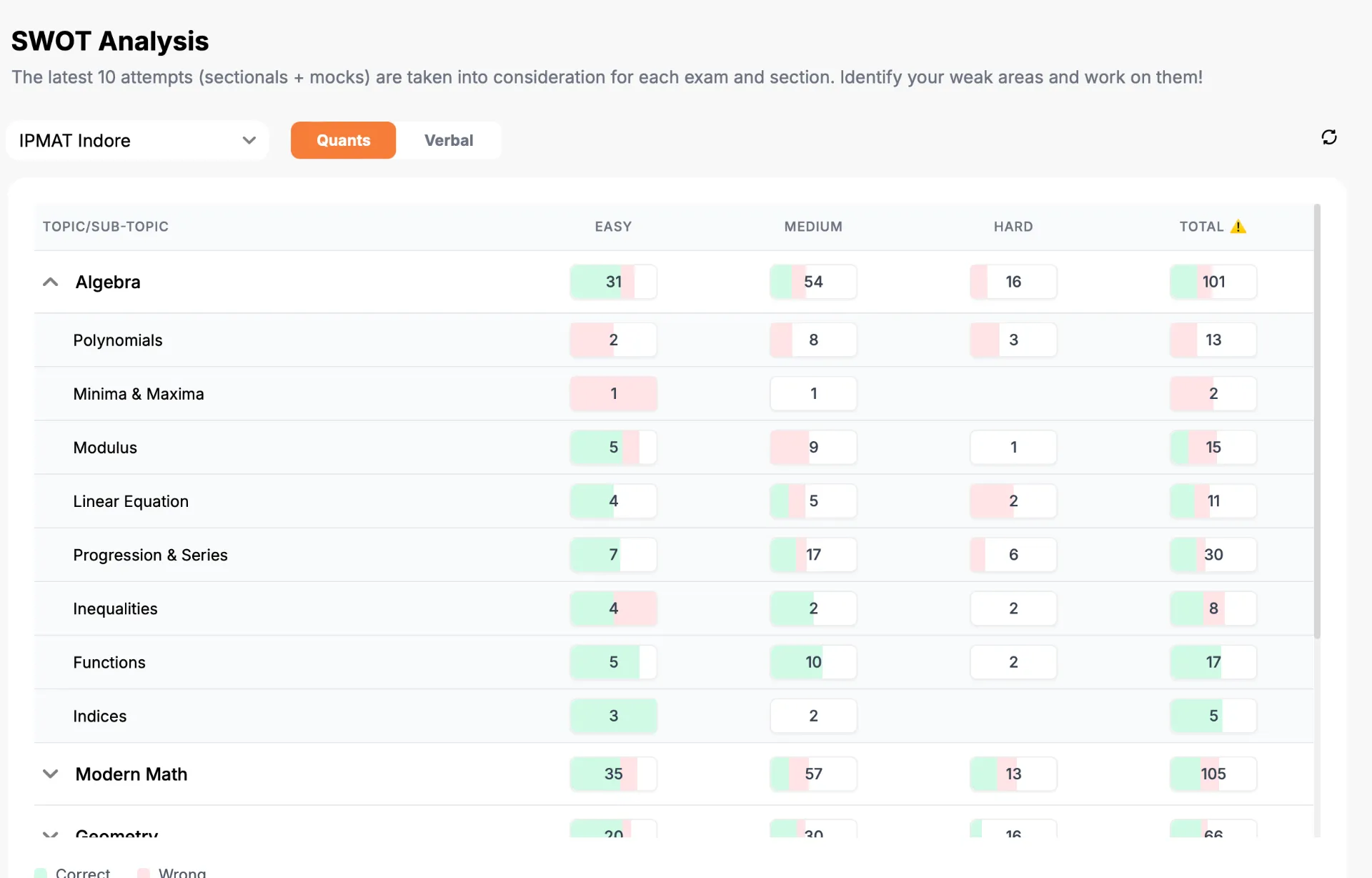Click the Inequalities sub-topic row
This screenshot has width=1372, height=878.
(674, 608)
